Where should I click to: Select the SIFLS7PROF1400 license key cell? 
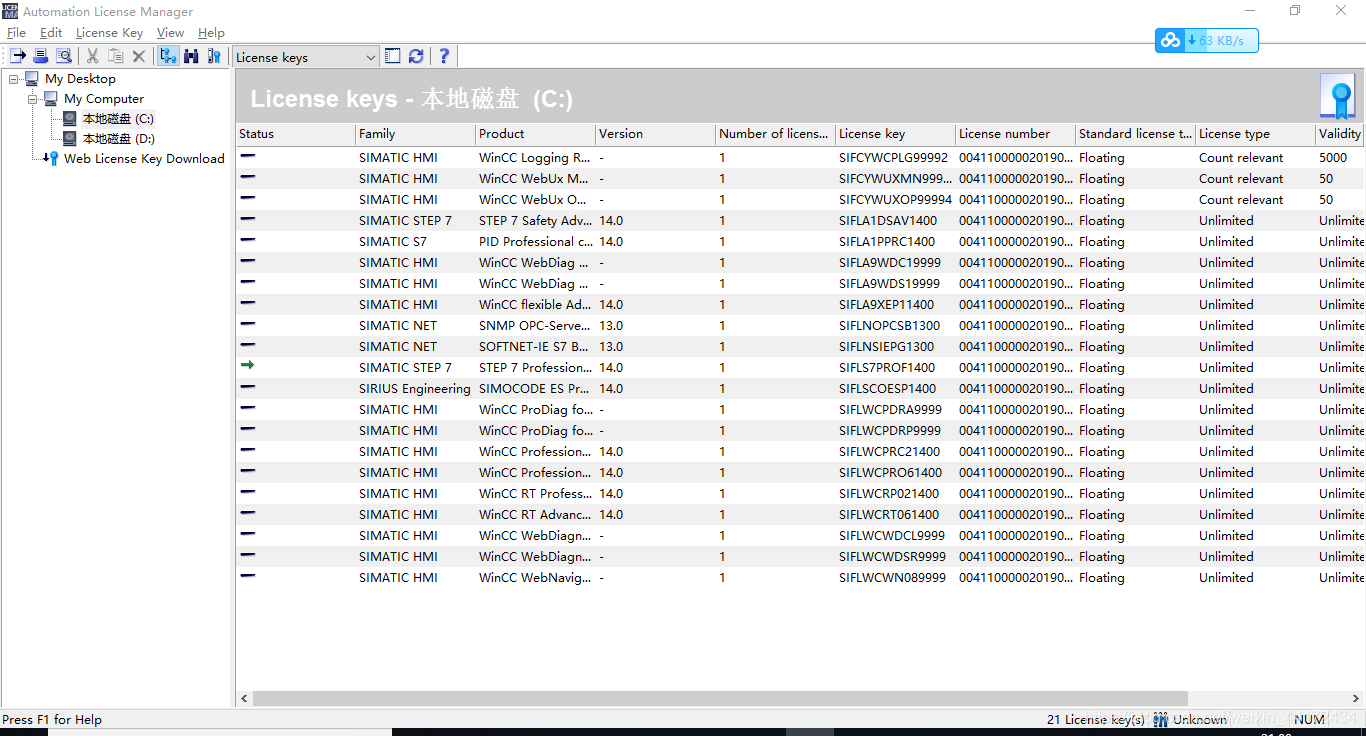(887, 368)
